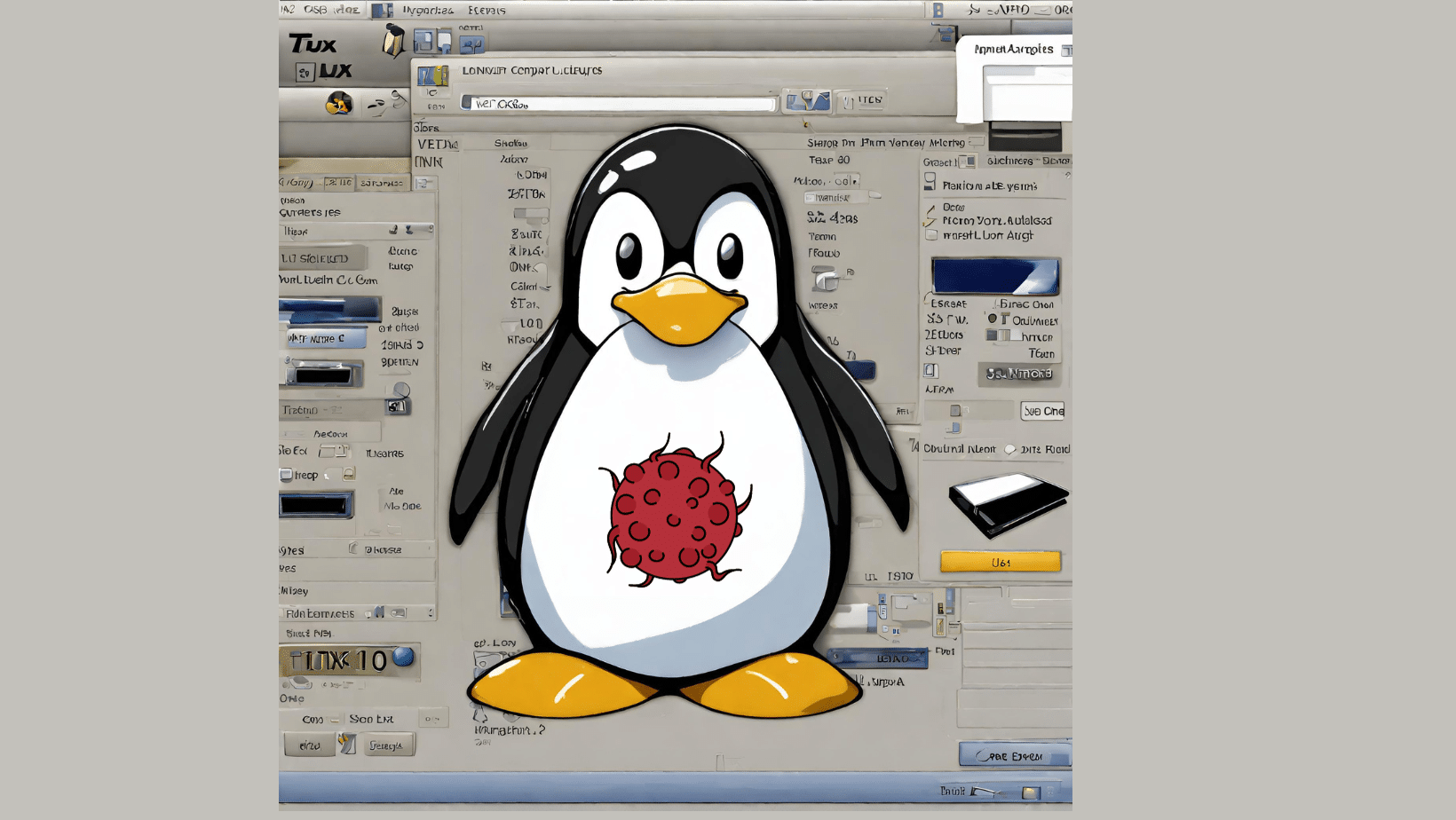1456x820 pixels.
Task: Click the blue icon at the top-right toolbar corner
Action: (943, 35)
